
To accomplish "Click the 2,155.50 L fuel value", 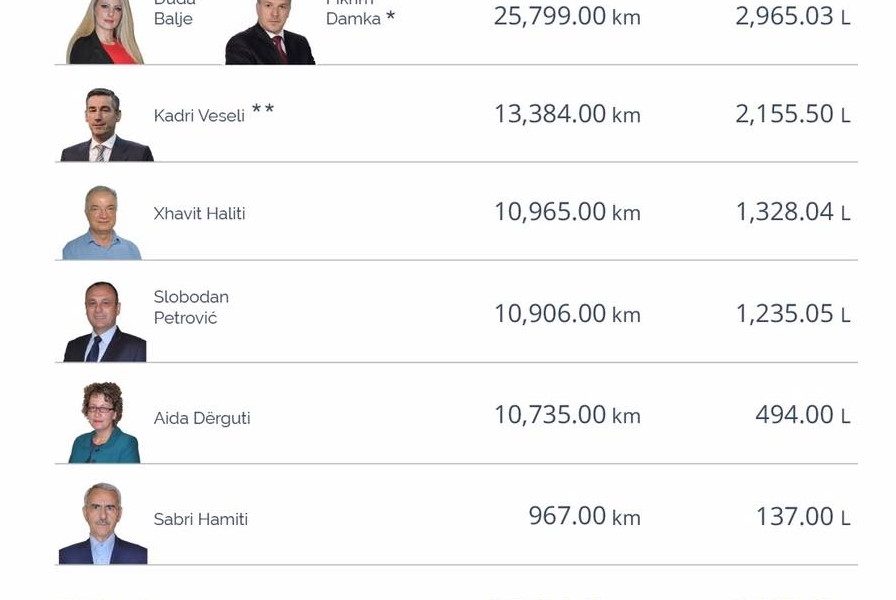I will pos(793,114).
